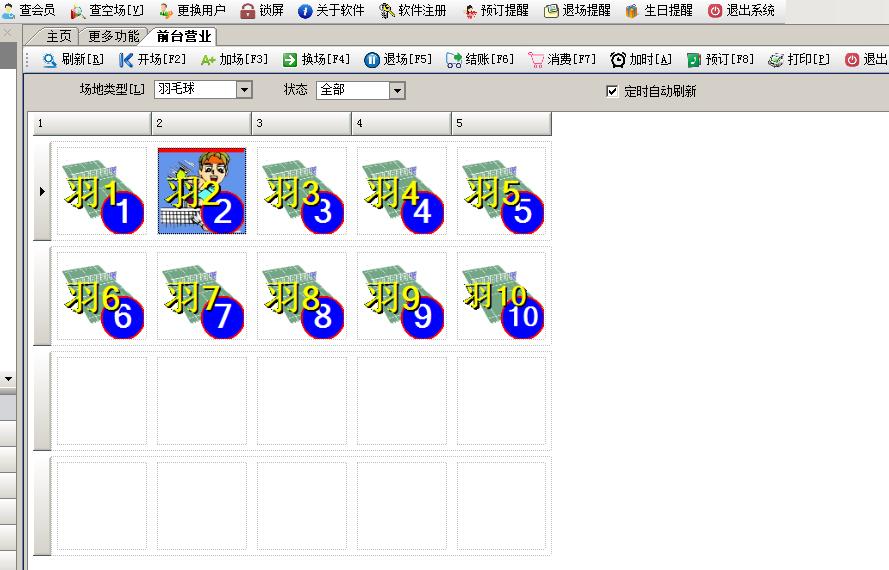This screenshot has width=889, height=570.
Task: Select the 前台营业 tab
Action: click(x=184, y=36)
